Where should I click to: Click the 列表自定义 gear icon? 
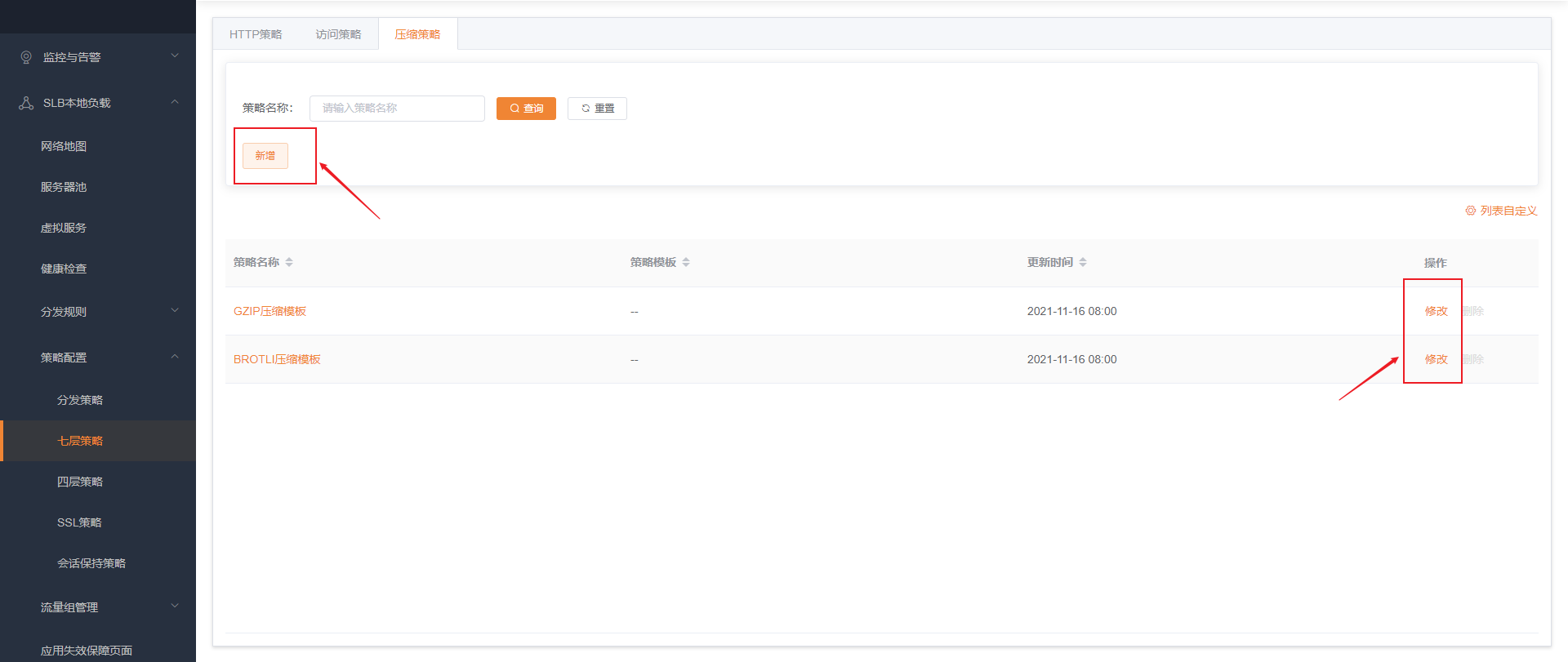(1470, 211)
